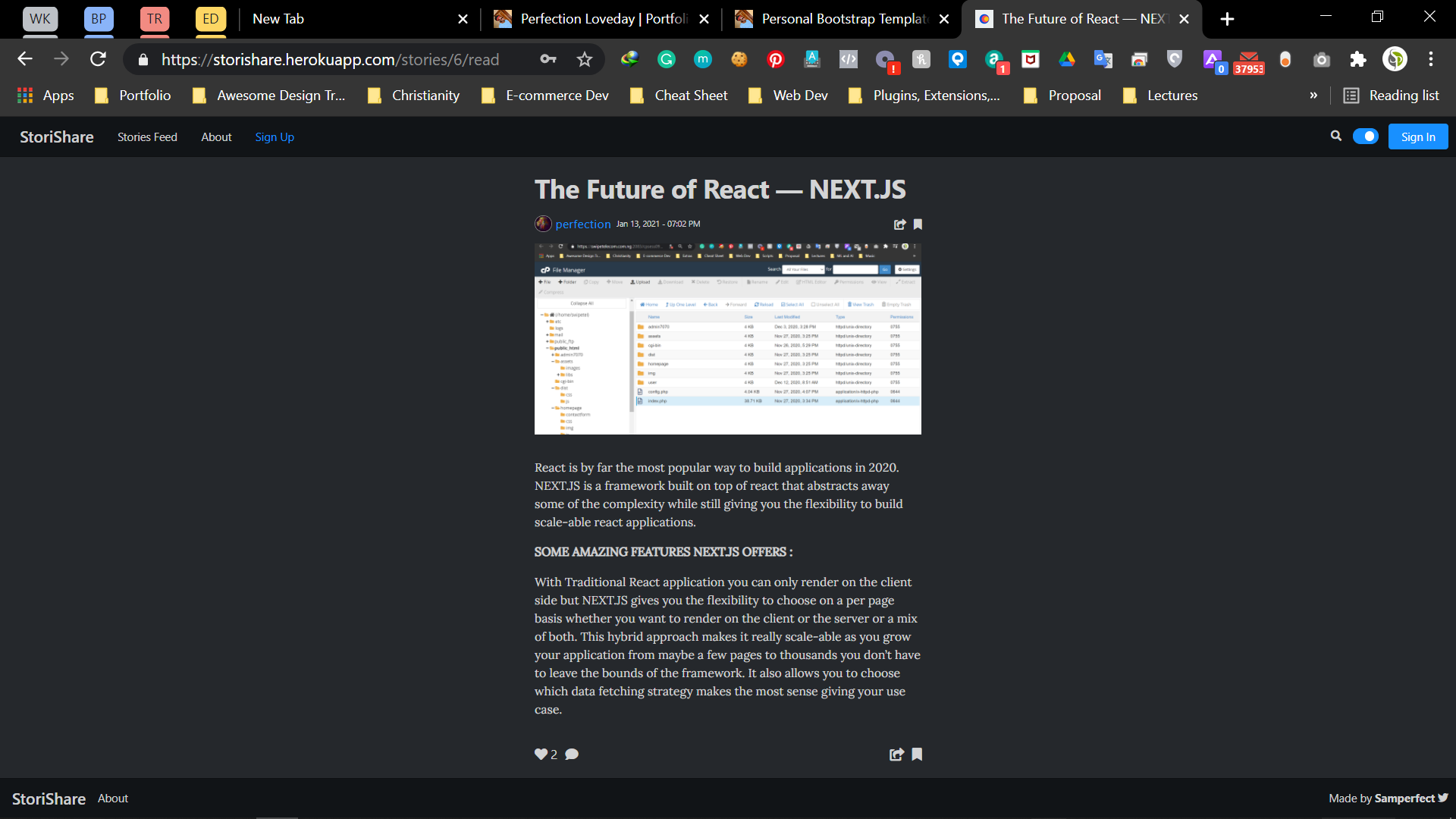
Task: Click the search icon in StoriShare navbar
Action: coord(1335,136)
